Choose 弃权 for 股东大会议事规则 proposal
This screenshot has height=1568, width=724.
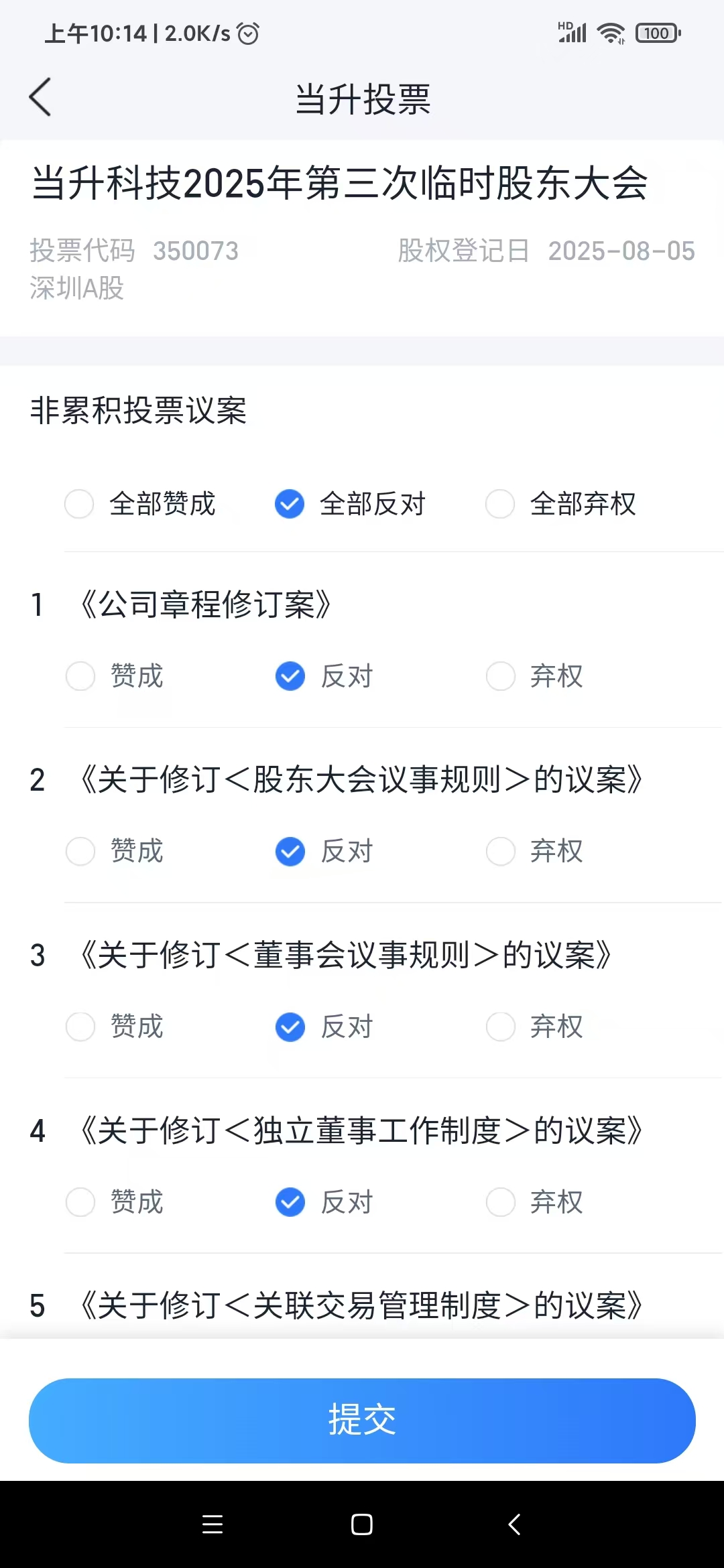coord(535,852)
